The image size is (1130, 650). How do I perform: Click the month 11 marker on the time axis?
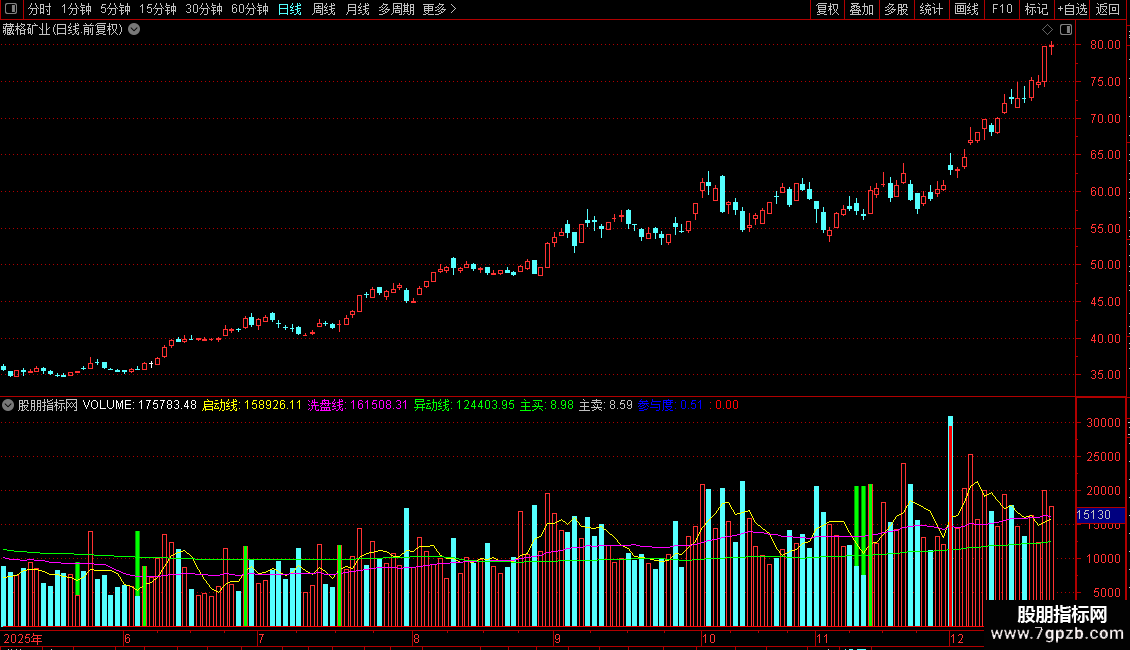822,638
